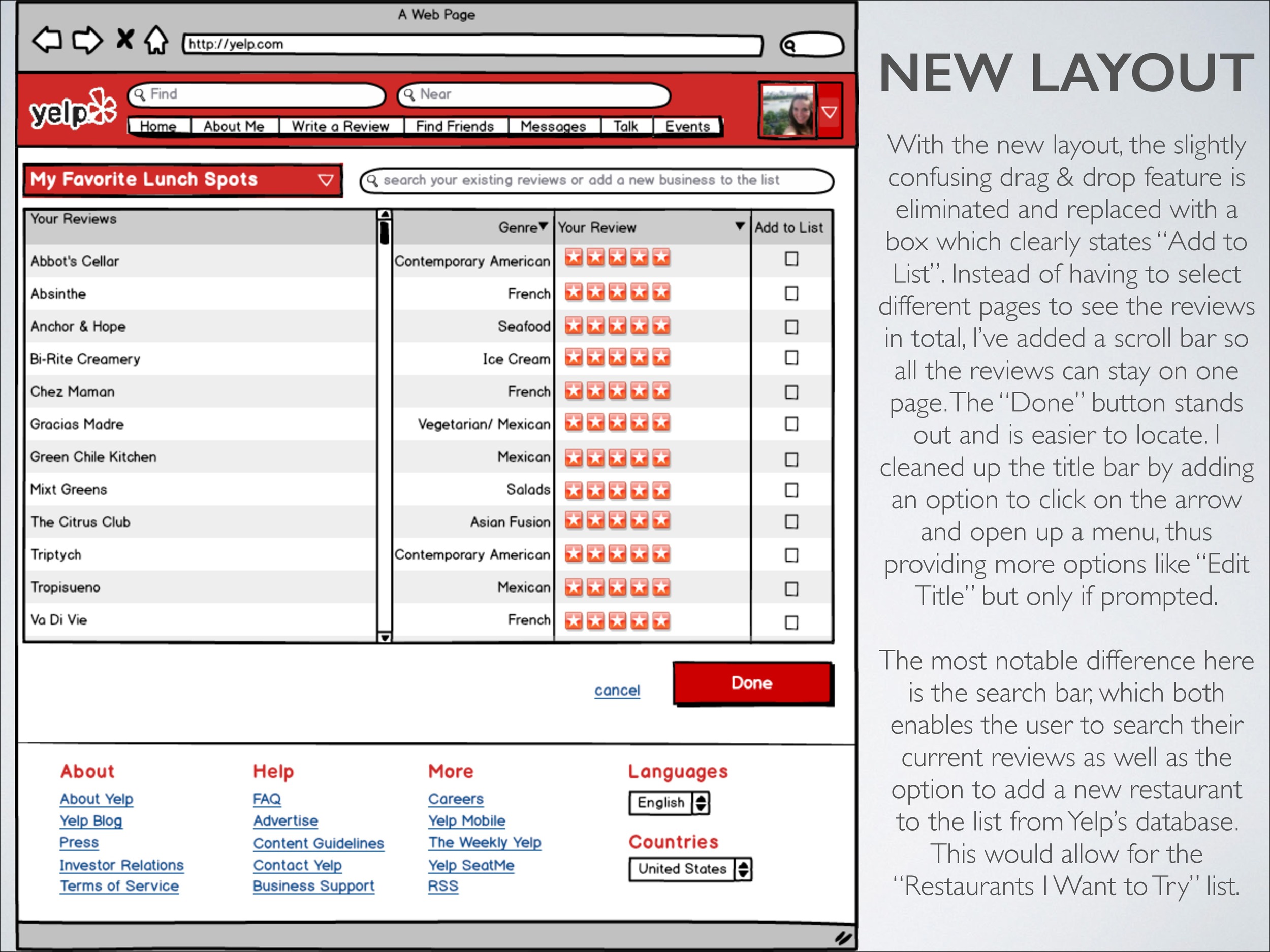Viewport: 1270px width, 952px height.
Task: Check Add to List for Anchor & Hope
Action: (x=791, y=326)
